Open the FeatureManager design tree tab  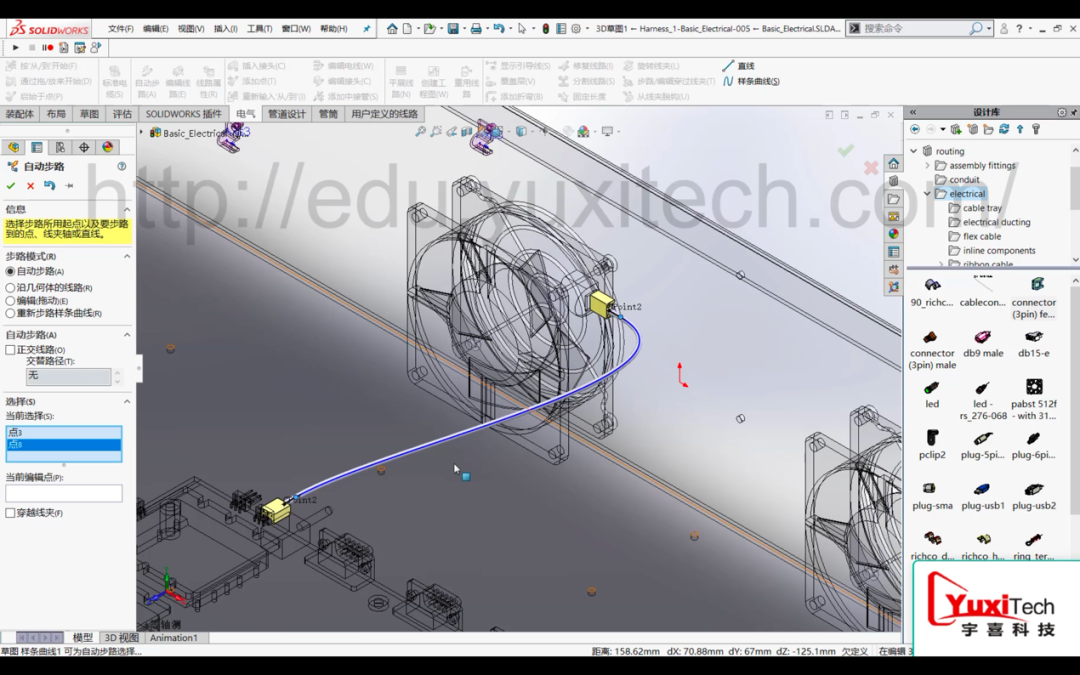14,147
